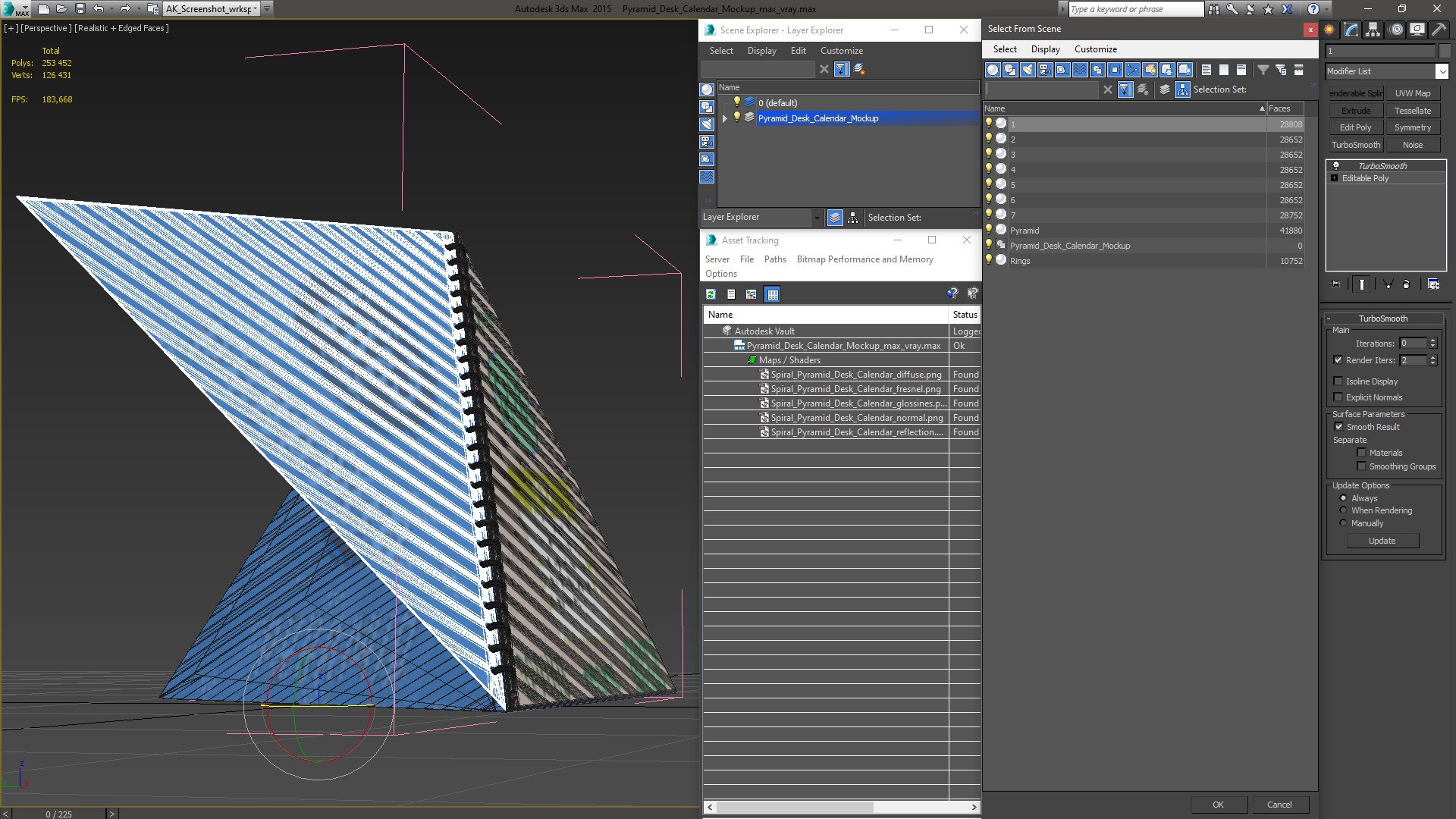1456x819 pixels.
Task: Expand the Pyramid_Desk_Calendar_Mockup layer
Action: [725, 118]
